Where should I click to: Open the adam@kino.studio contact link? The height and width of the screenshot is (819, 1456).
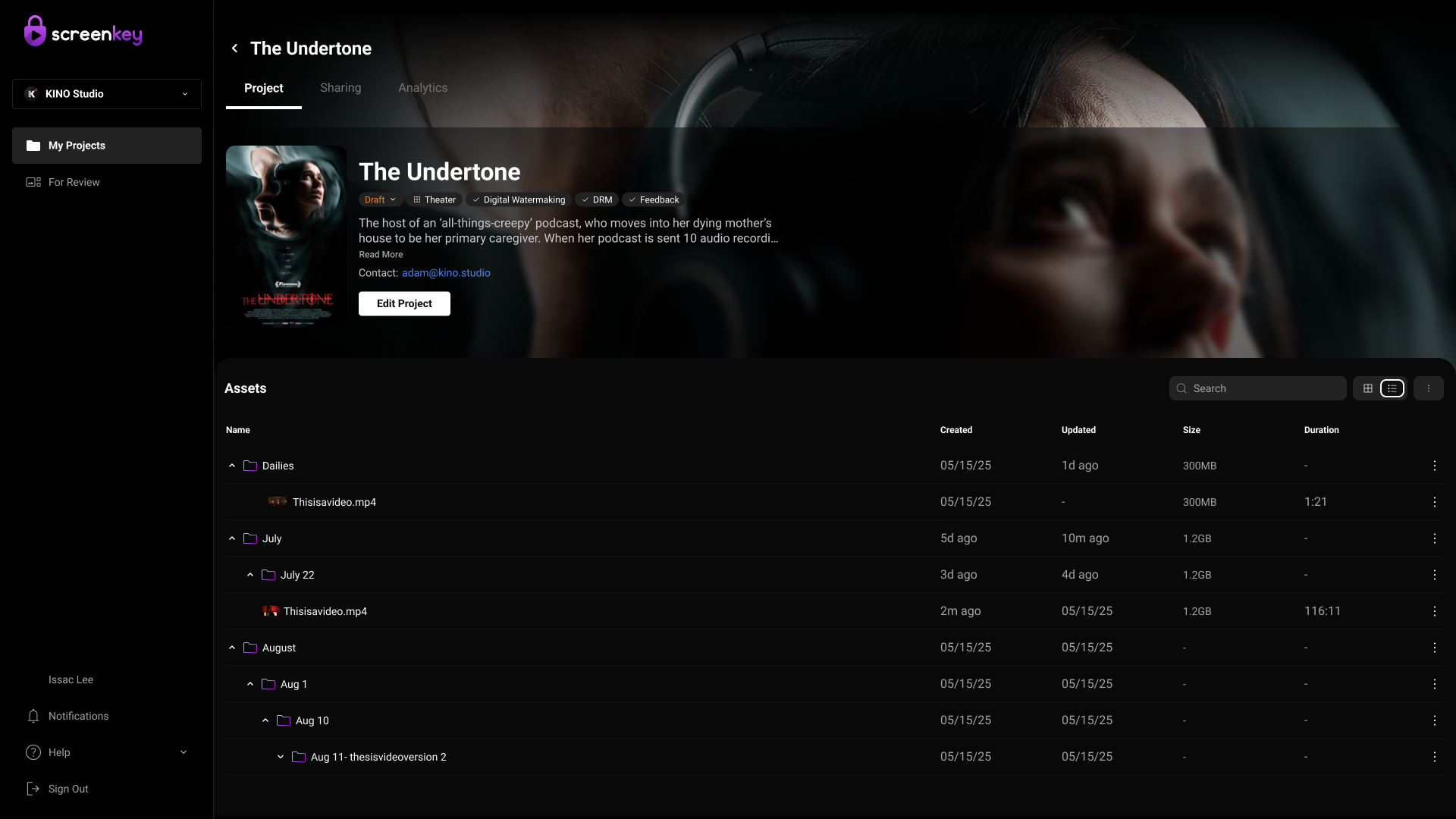click(x=446, y=273)
